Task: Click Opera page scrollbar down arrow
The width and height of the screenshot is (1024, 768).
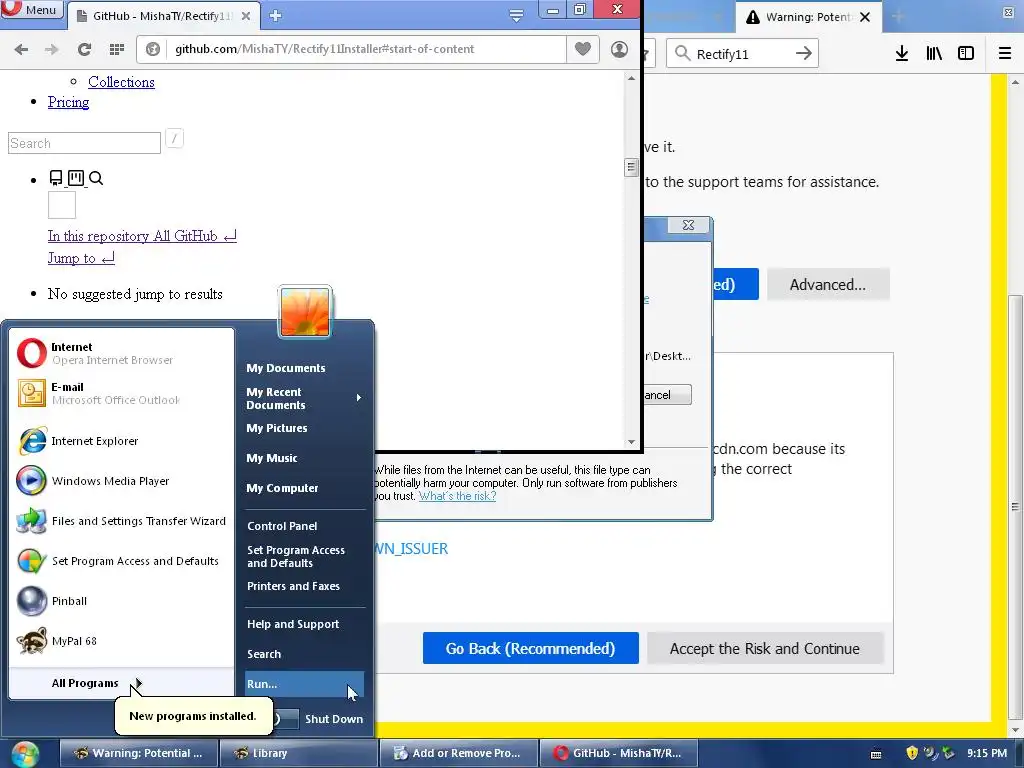Action: [631, 441]
